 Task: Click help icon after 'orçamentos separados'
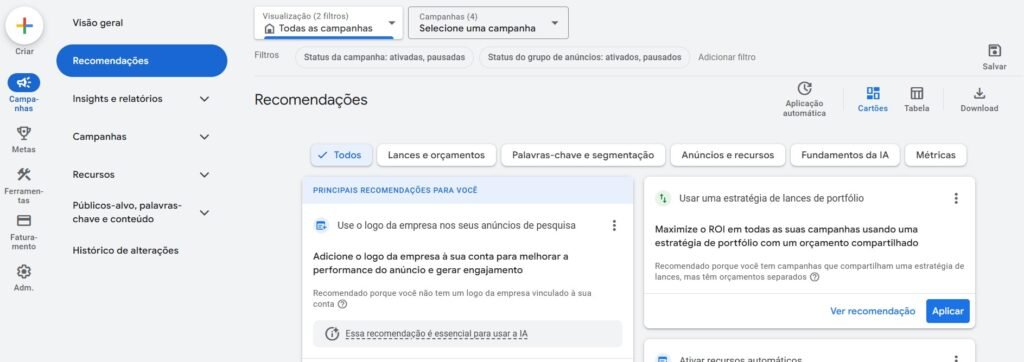[x=814, y=277]
